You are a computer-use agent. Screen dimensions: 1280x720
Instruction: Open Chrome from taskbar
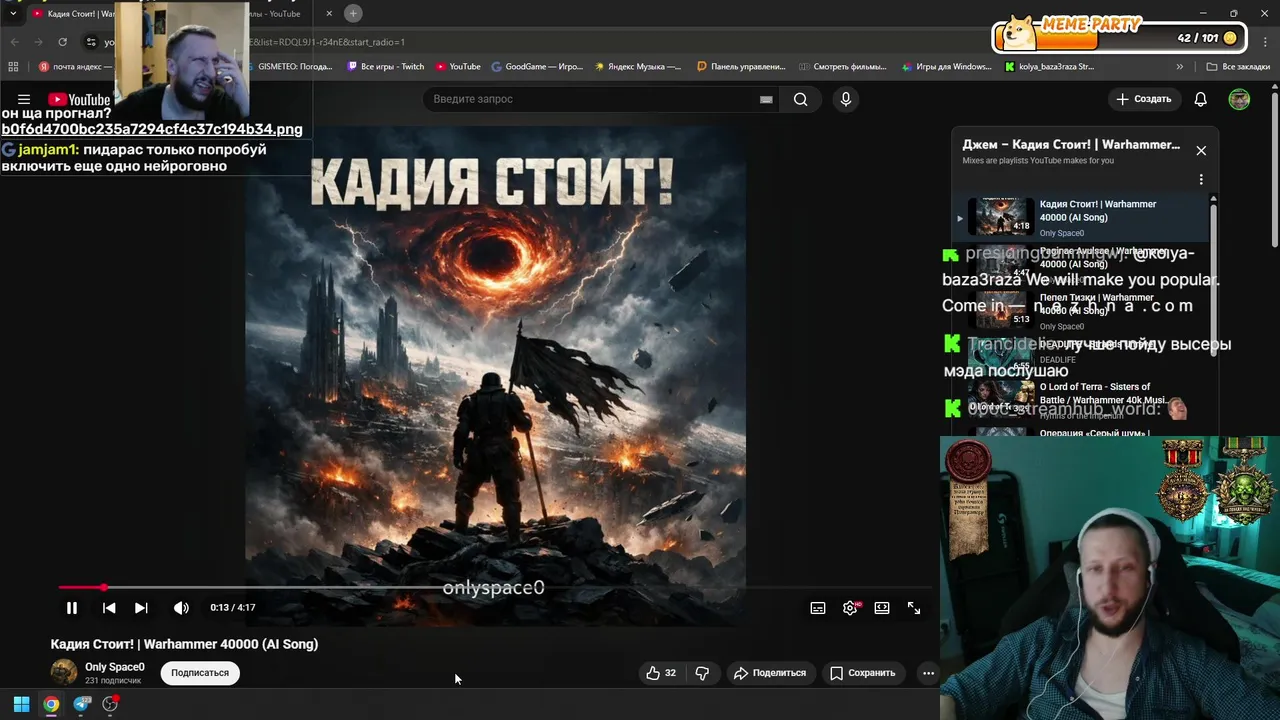click(x=51, y=704)
